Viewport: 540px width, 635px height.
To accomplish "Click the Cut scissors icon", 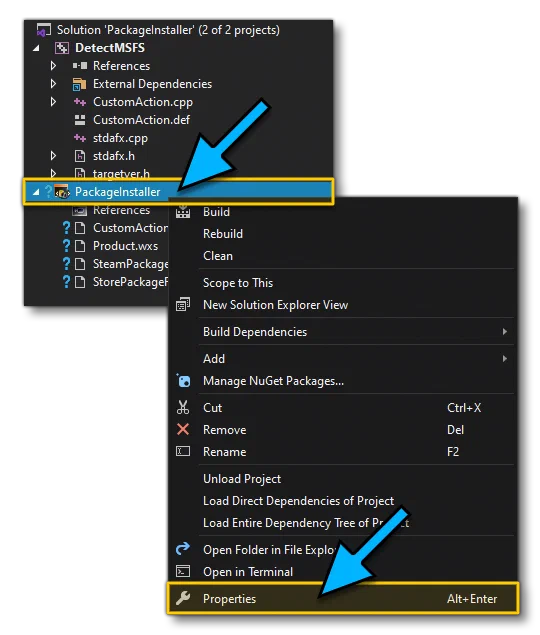I will tap(183, 407).
